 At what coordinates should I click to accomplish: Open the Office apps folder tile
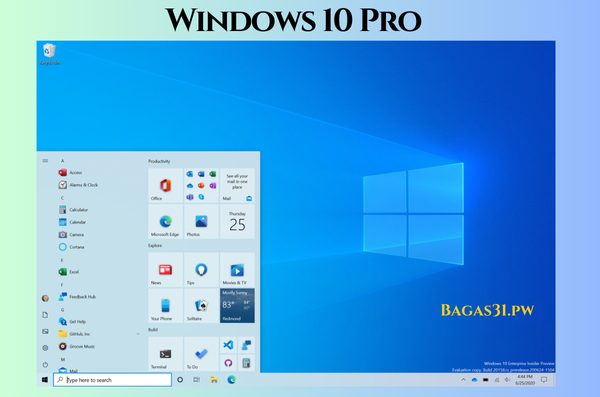point(201,186)
